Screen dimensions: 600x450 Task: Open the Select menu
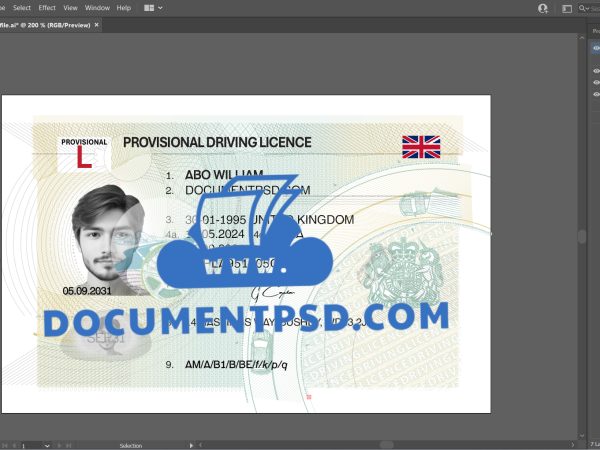click(x=21, y=8)
